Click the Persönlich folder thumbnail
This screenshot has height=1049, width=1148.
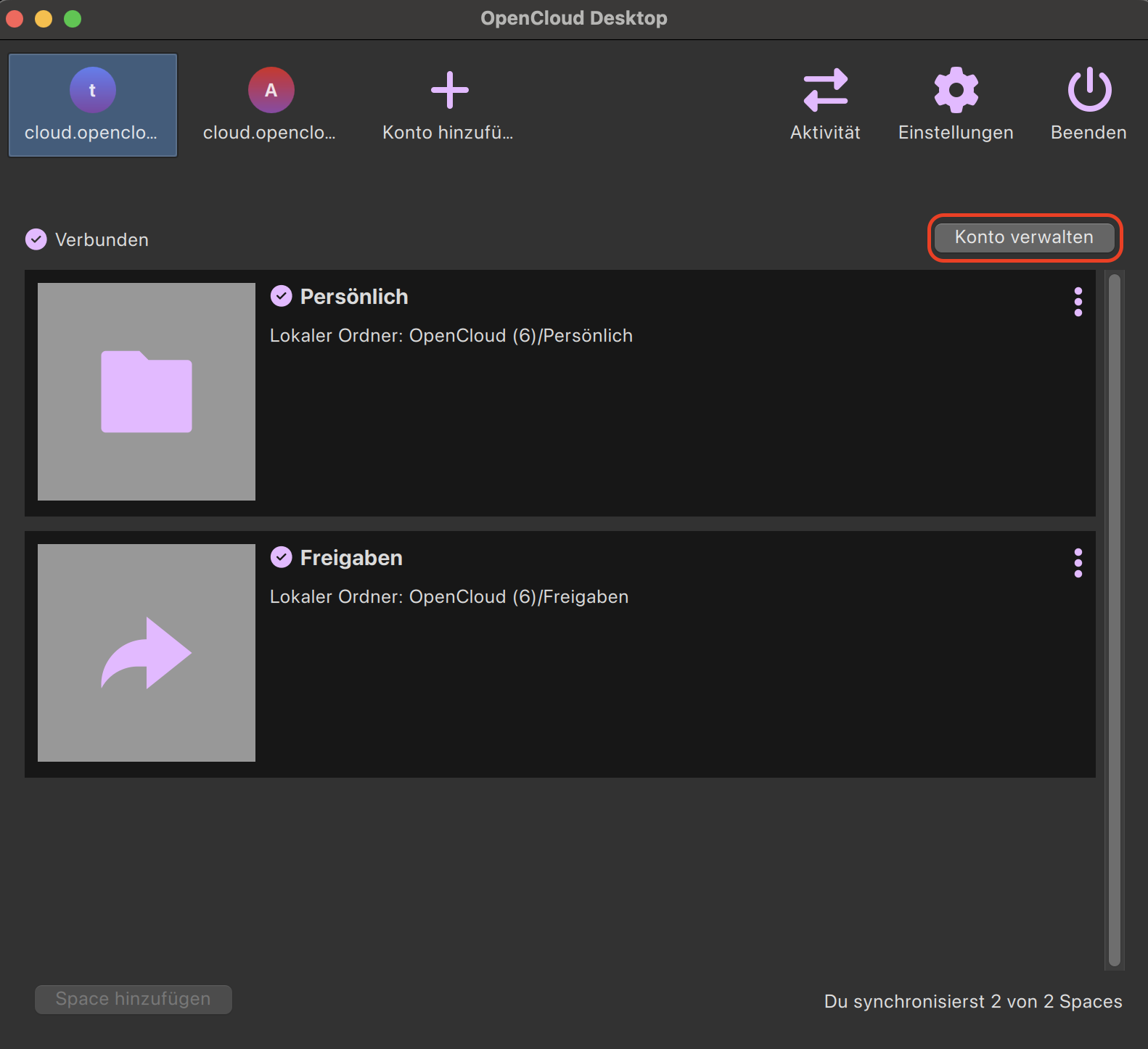pos(147,392)
